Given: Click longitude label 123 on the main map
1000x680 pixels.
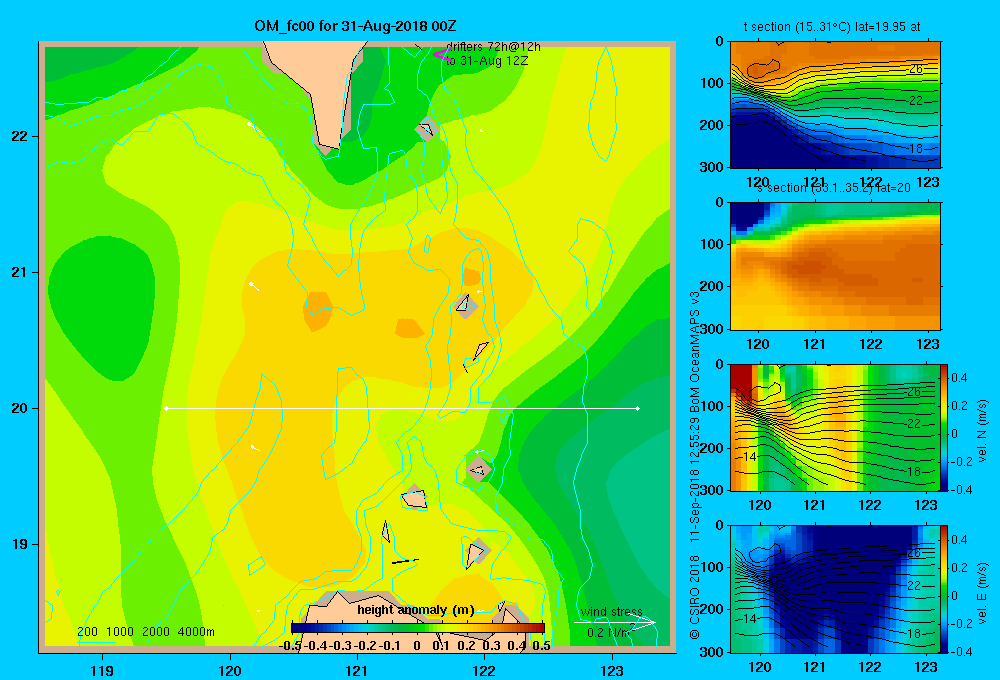Looking at the screenshot, I should pyautogui.click(x=612, y=670).
